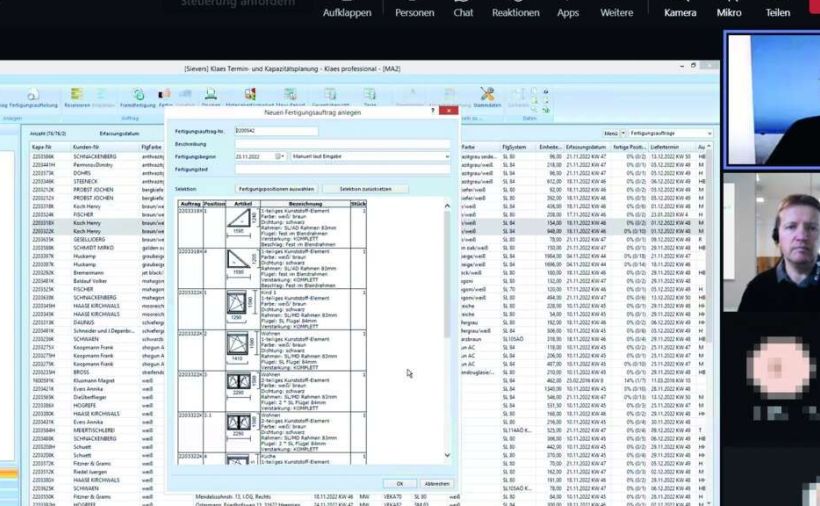Toggle the Kamera in meeting bar
Viewport: 820px width, 506px height.
pyautogui.click(x=680, y=10)
